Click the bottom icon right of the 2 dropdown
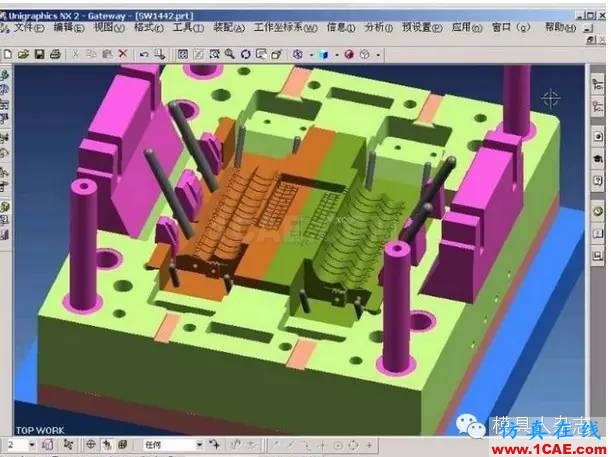Screen dimensions: 611x457 pyautogui.click(x=48, y=444)
